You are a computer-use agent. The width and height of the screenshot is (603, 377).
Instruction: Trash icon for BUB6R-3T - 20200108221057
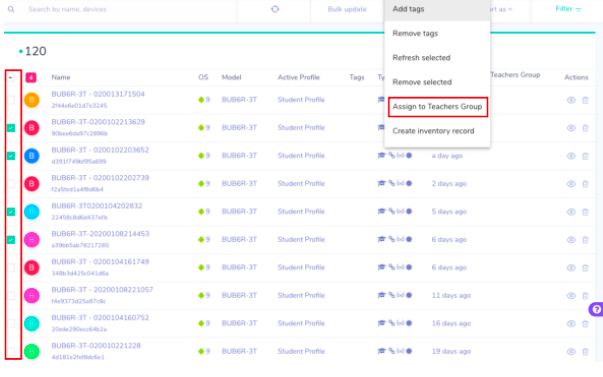pos(585,296)
